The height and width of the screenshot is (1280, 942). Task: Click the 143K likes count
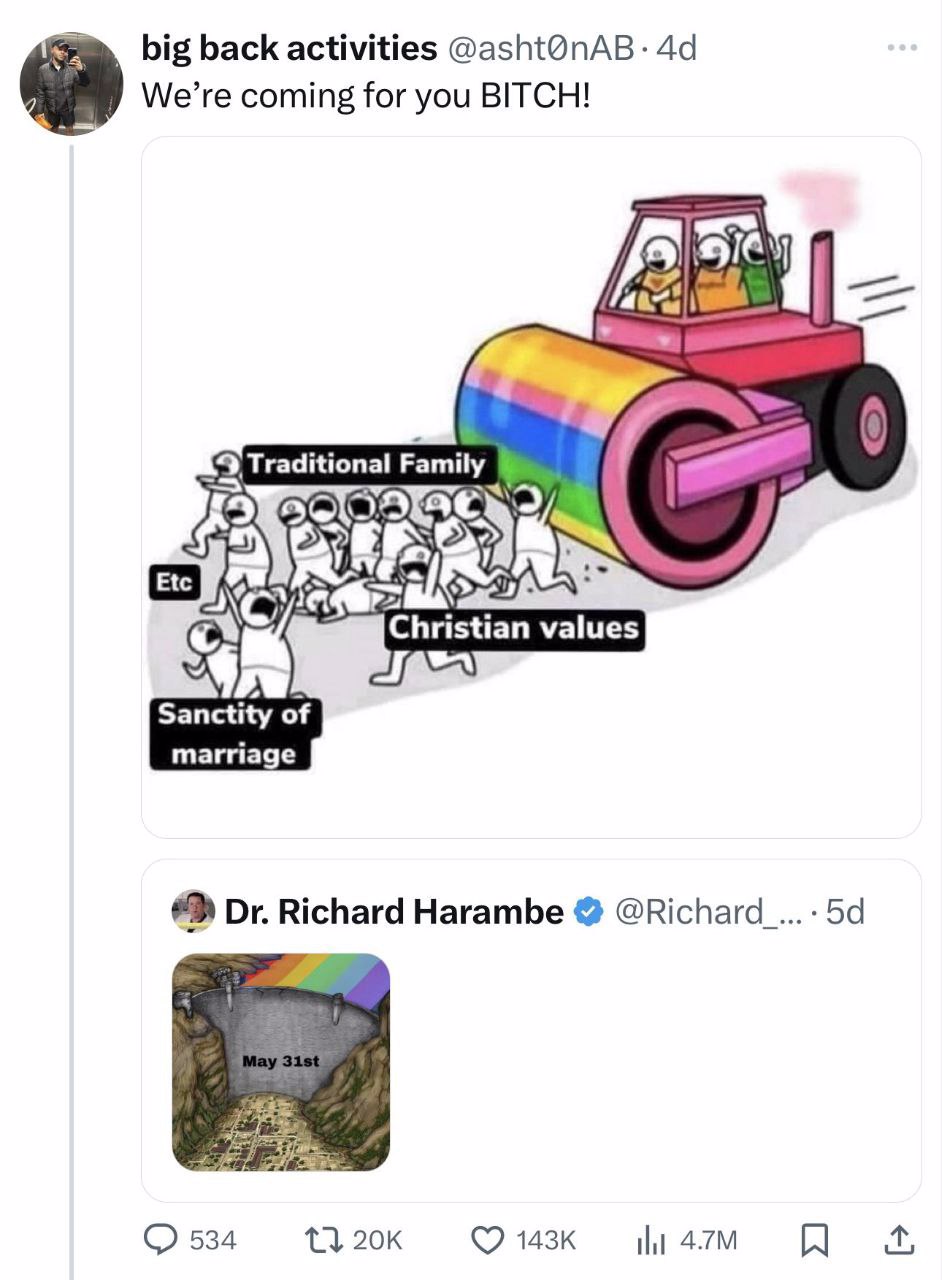[x=547, y=1240]
